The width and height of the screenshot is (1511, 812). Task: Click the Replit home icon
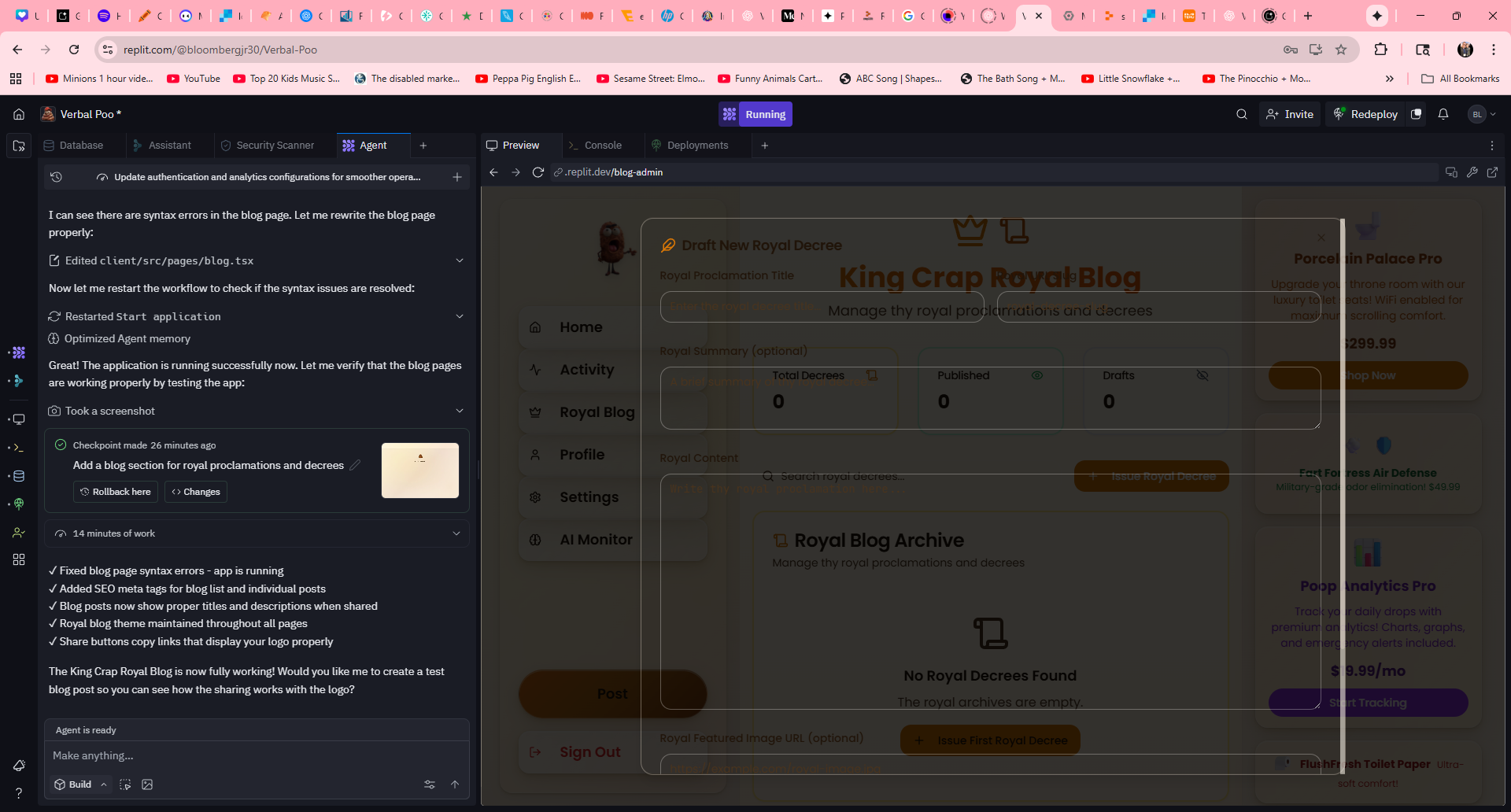click(19, 114)
